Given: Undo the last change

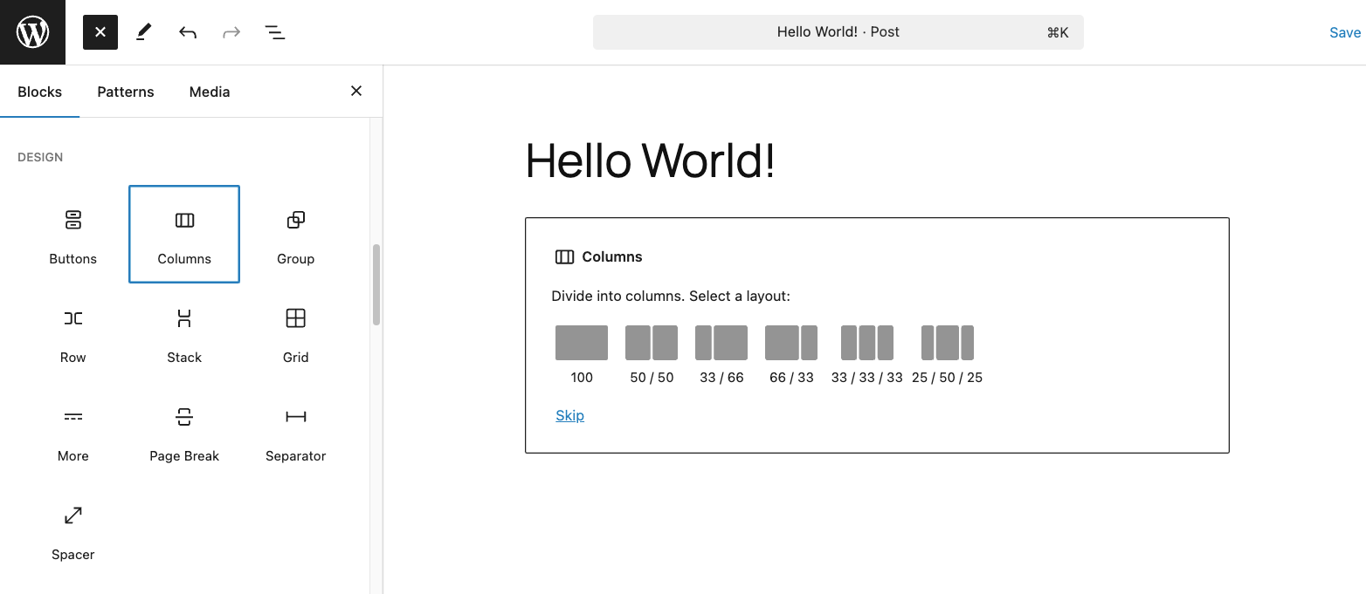Looking at the screenshot, I should tap(187, 32).
